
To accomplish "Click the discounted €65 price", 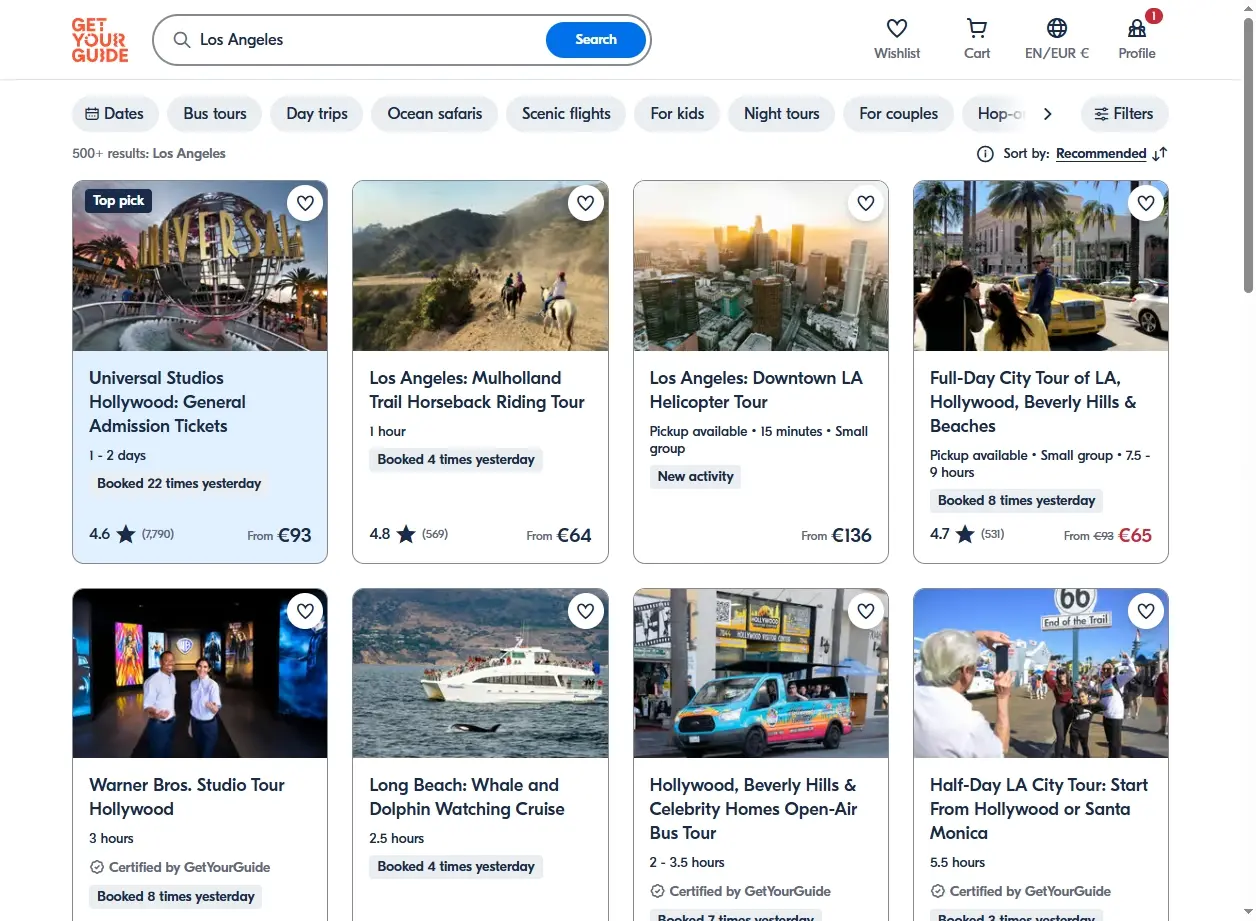I will [x=1135, y=535].
